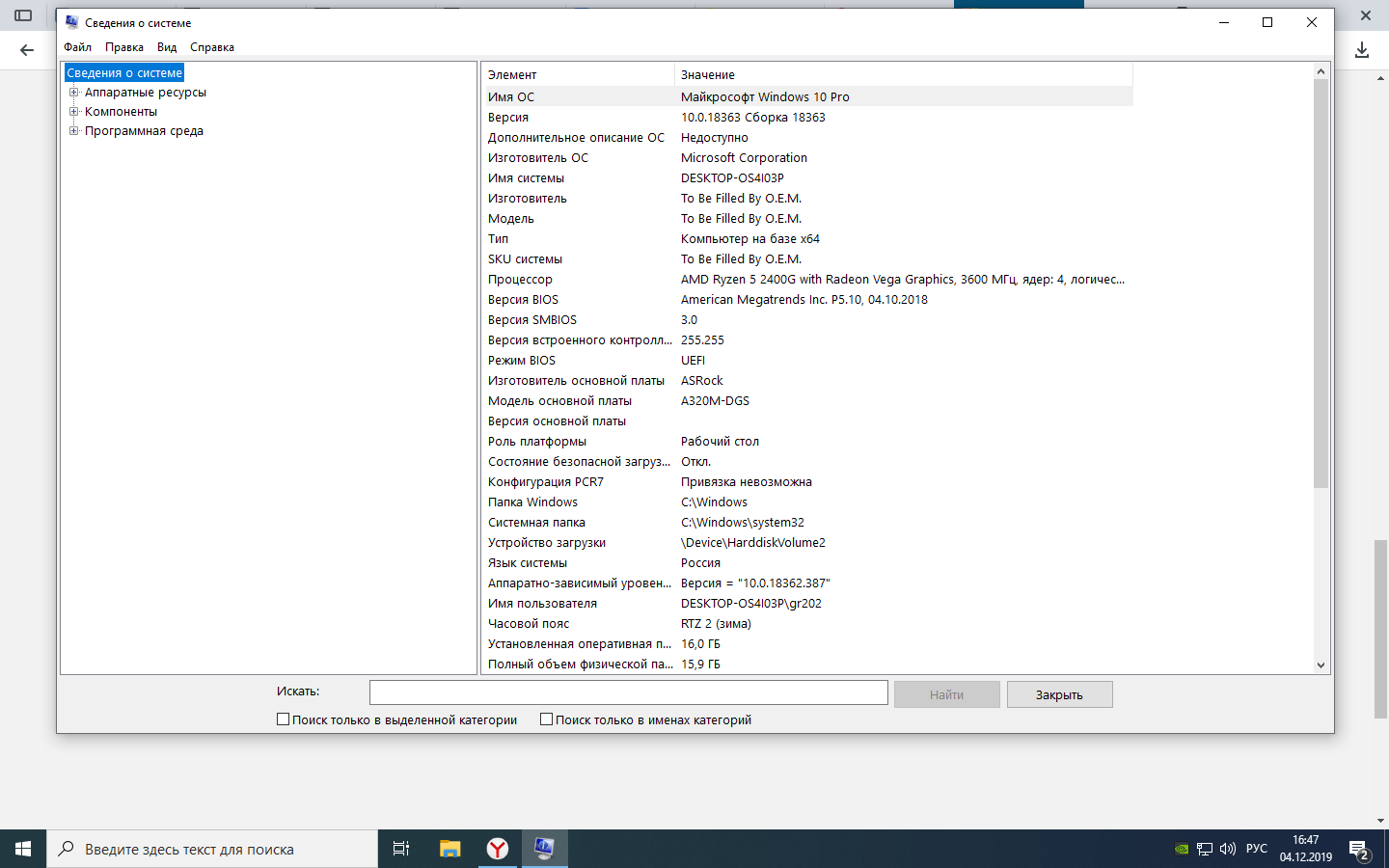Select the Процессор row
The image size is (1389, 868).
click(x=806, y=279)
